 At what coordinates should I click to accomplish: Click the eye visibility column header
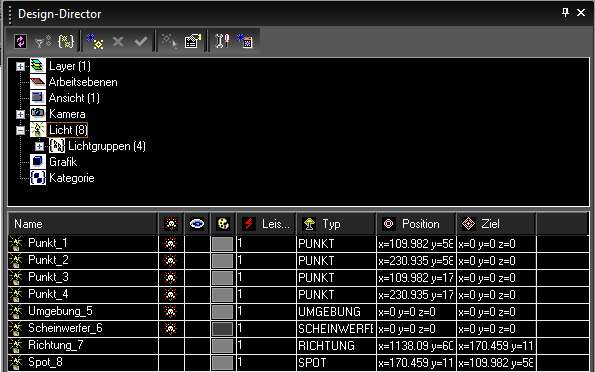(197, 224)
